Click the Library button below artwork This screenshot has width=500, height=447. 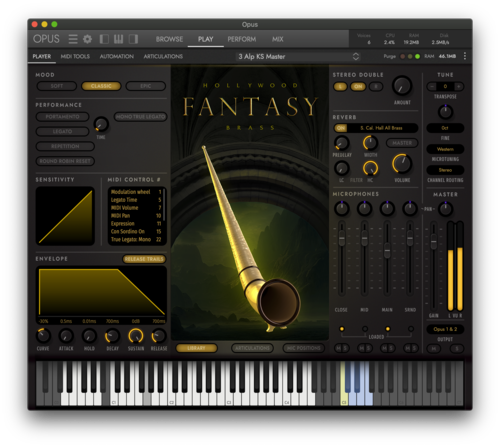tap(196, 348)
